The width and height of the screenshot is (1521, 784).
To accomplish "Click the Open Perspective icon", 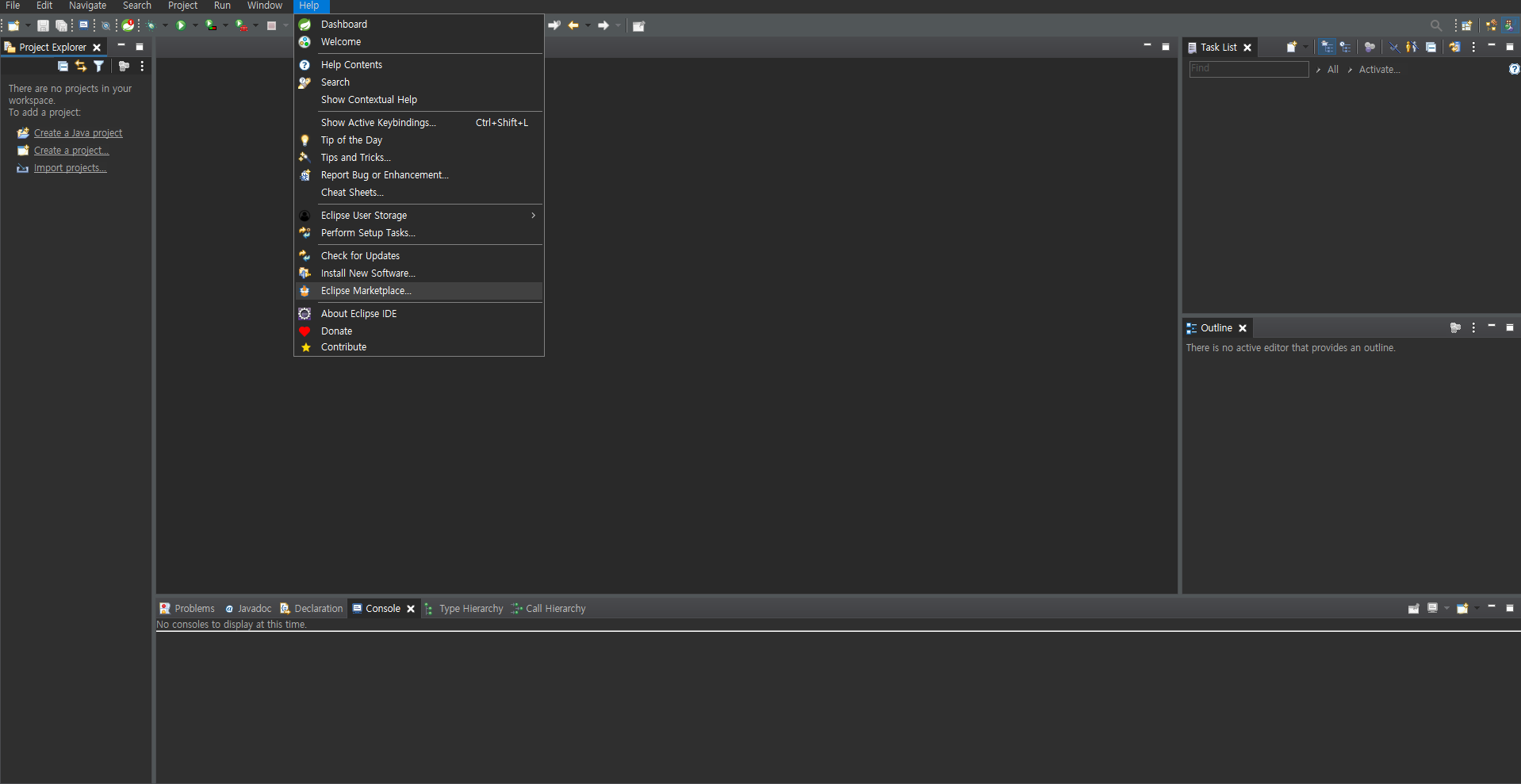I will [1467, 25].
